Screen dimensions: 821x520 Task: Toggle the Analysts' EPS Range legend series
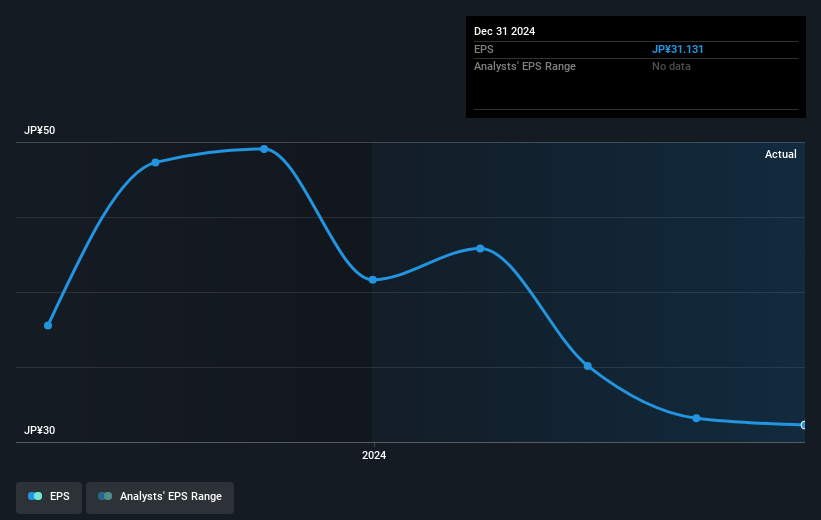click(x=160, y=497)
